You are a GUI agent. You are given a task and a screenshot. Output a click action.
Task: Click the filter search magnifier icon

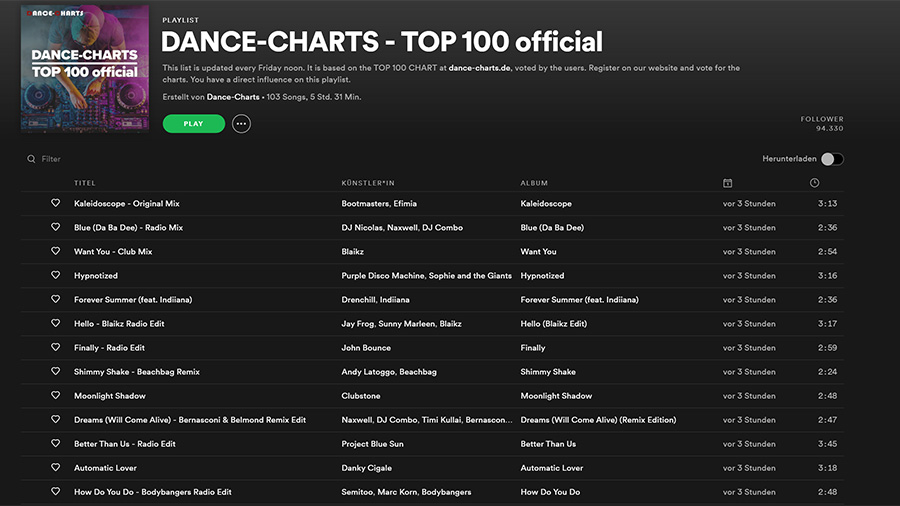(31, 159)
